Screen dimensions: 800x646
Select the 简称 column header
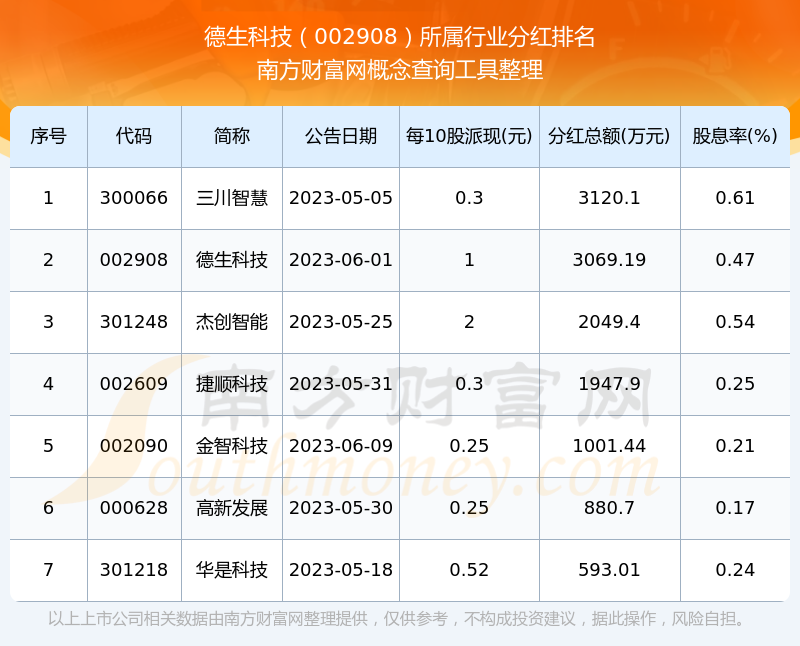(x=232, y=136)
